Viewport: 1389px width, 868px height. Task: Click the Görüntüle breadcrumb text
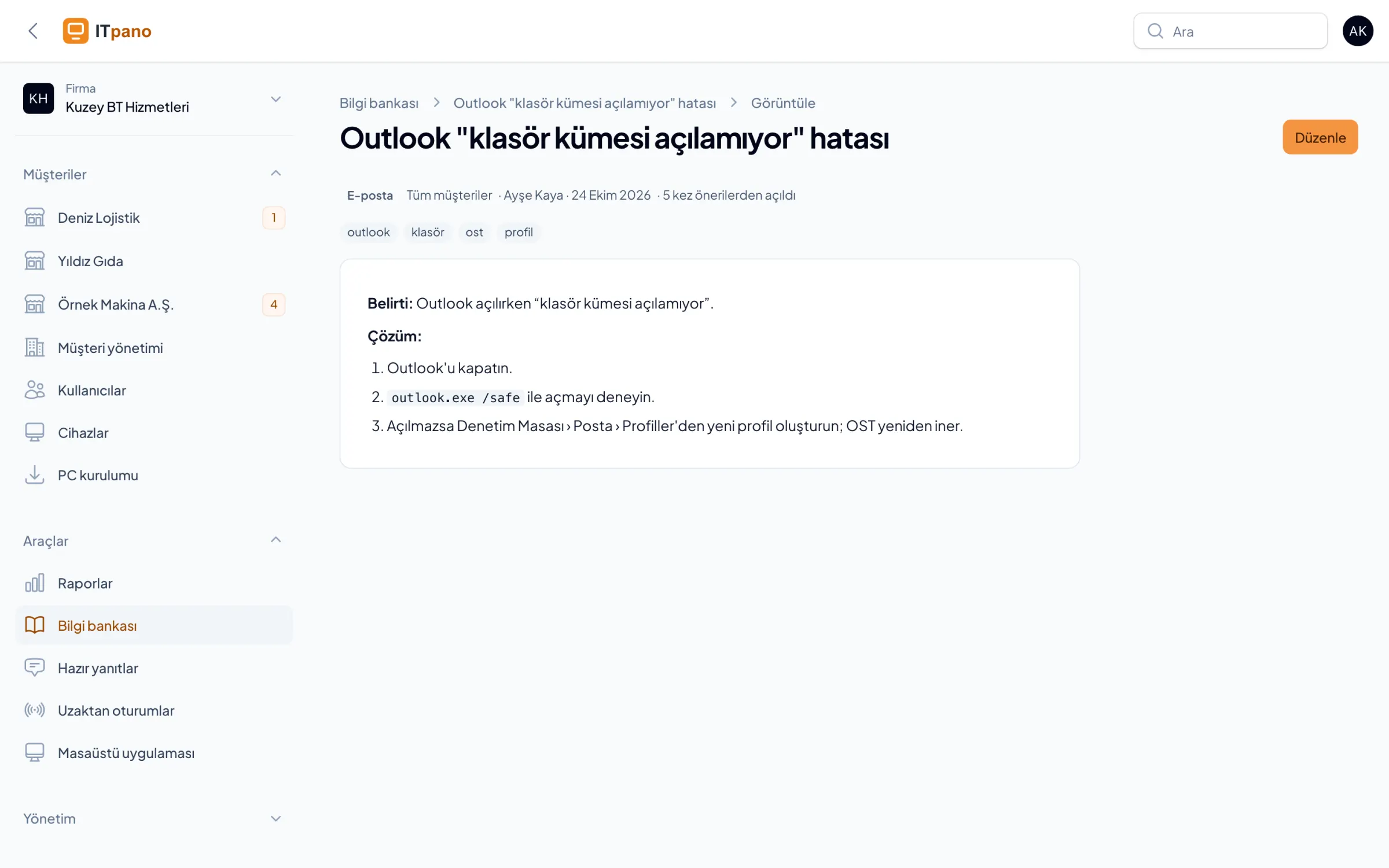[x=783, y=103]
